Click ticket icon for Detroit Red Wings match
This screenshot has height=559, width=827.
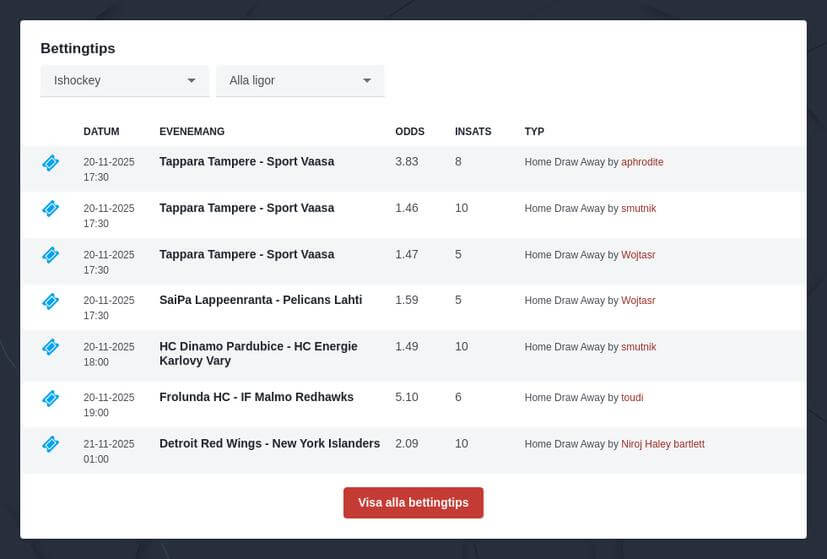(x=50, y=444)
